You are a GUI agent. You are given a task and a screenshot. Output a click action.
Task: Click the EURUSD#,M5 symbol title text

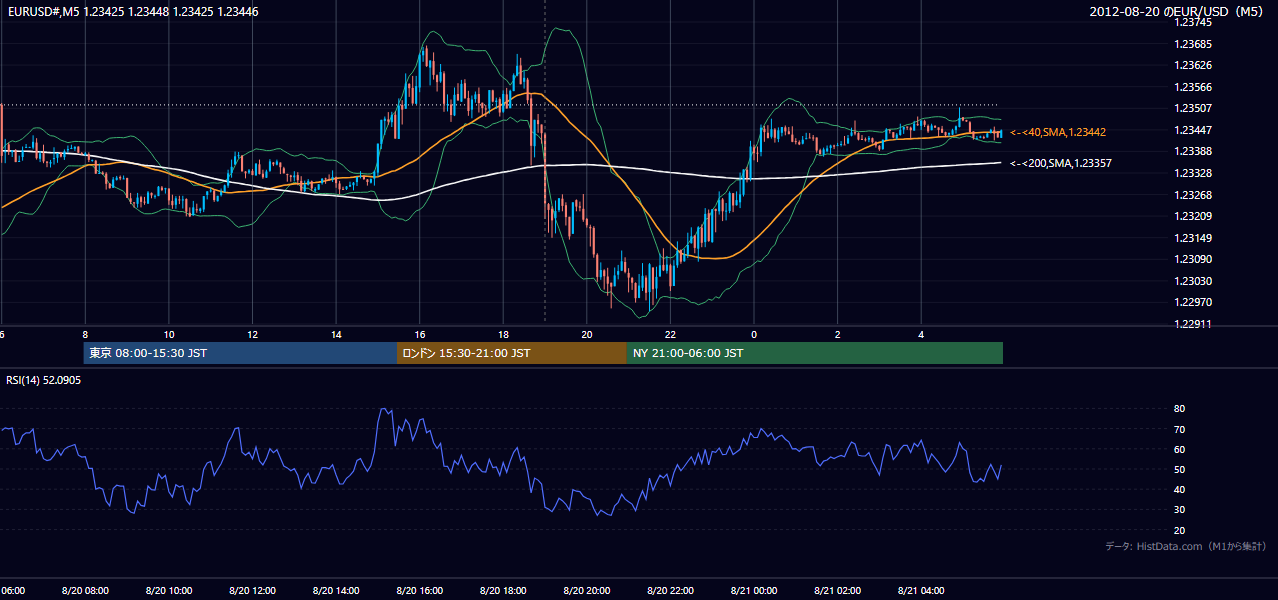pyautogui.click(x=132, y=11)
